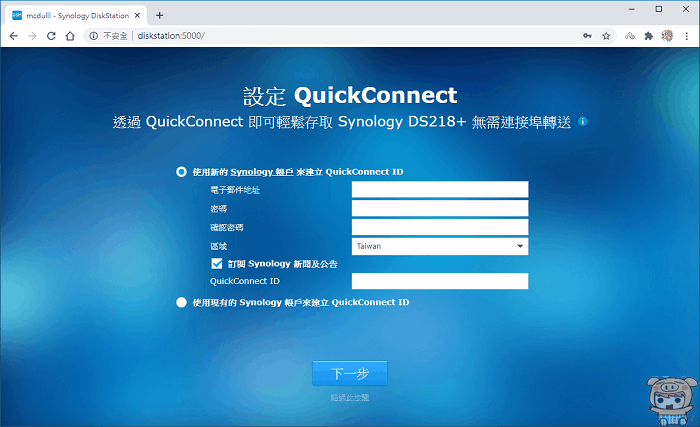Click the email address input field
The width and height of the screenshot is (700, 427).
(x=440, y=189)
